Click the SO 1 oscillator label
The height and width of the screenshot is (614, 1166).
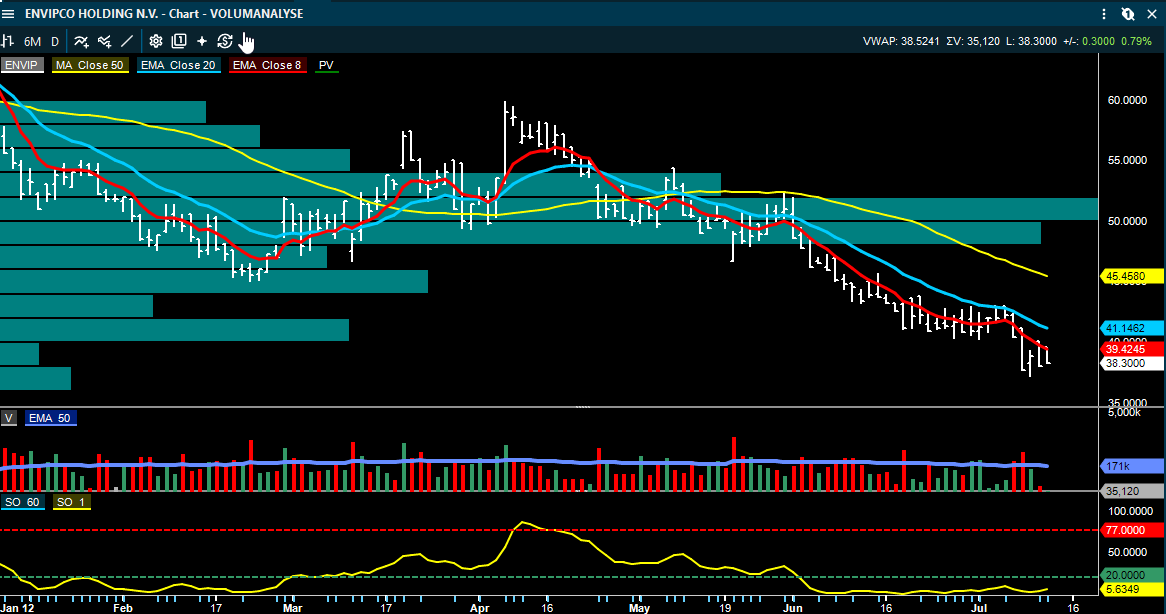[x=71, y=502]
